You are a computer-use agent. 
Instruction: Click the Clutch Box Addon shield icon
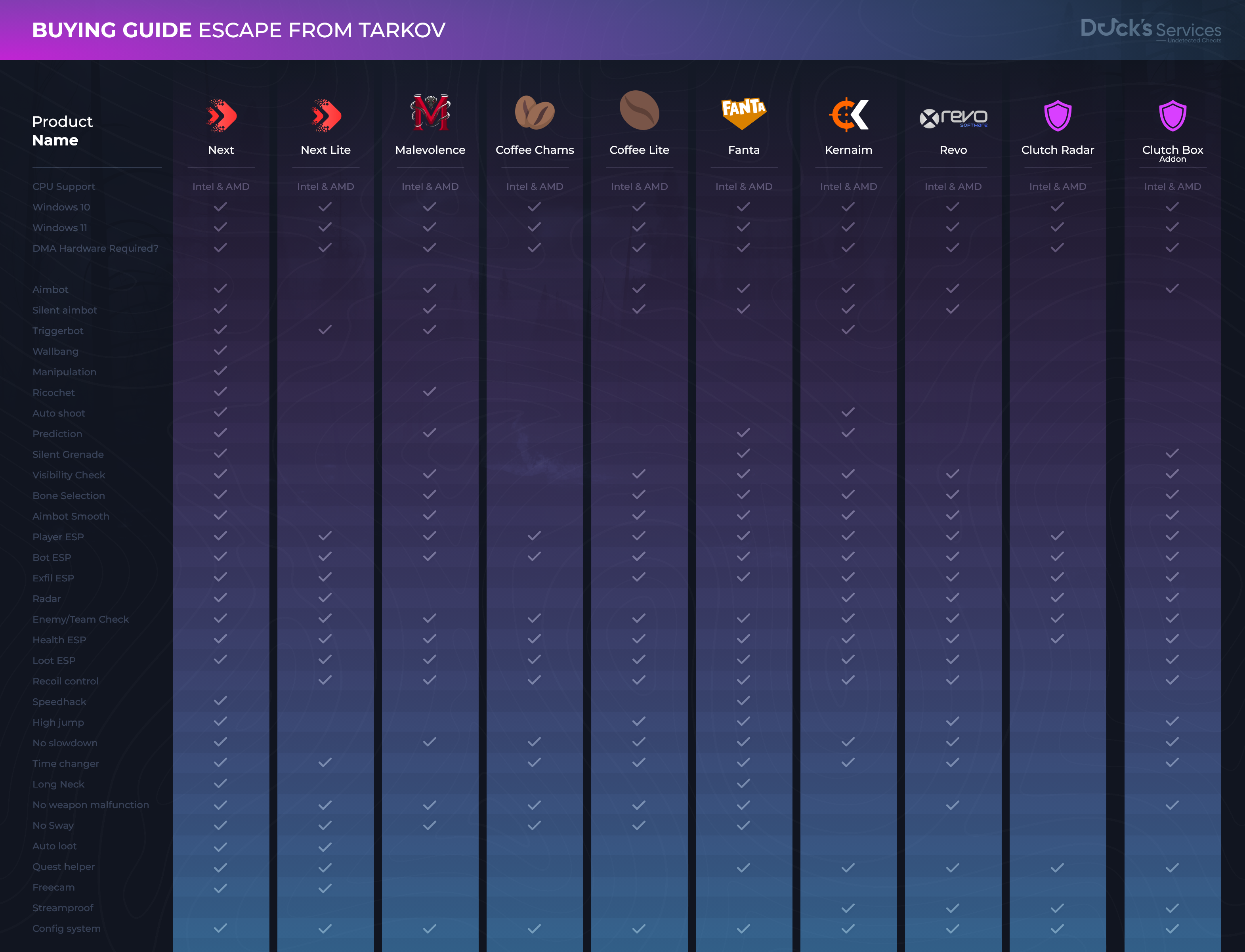pyautogui.click(x=1172, y=116)
